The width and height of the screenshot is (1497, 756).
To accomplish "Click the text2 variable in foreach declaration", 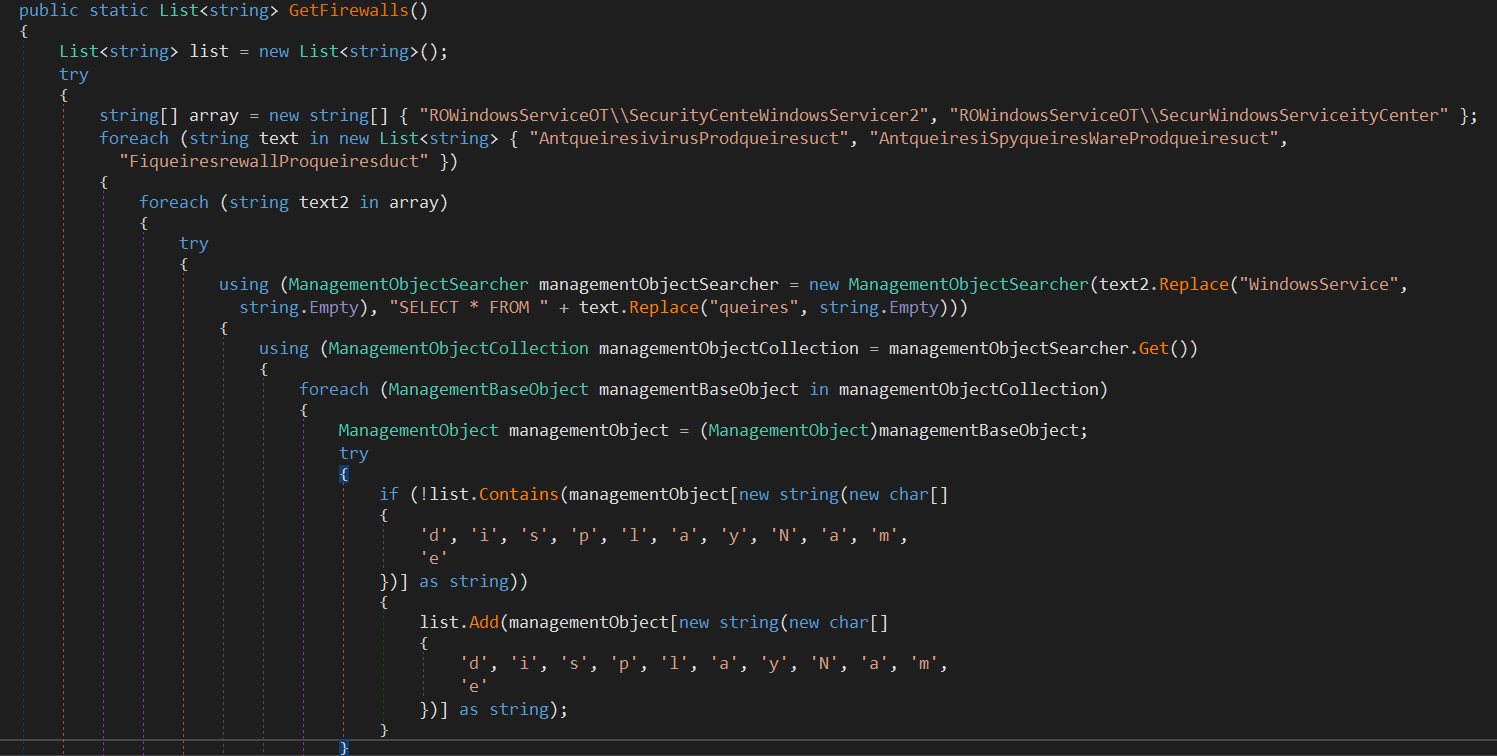I will [x=324, y=202].
